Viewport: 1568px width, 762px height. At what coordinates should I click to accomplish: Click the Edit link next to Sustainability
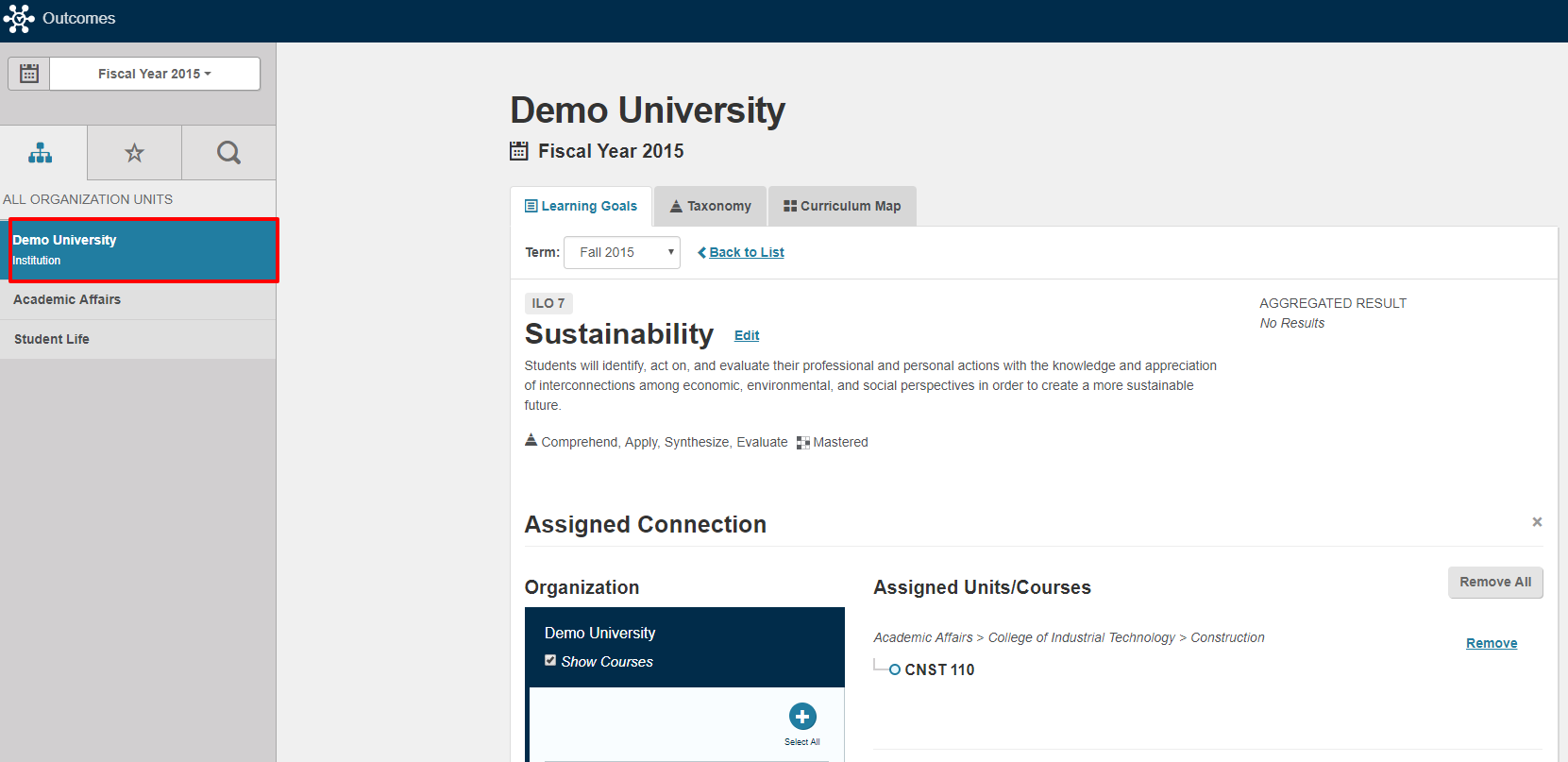point(747,335)
